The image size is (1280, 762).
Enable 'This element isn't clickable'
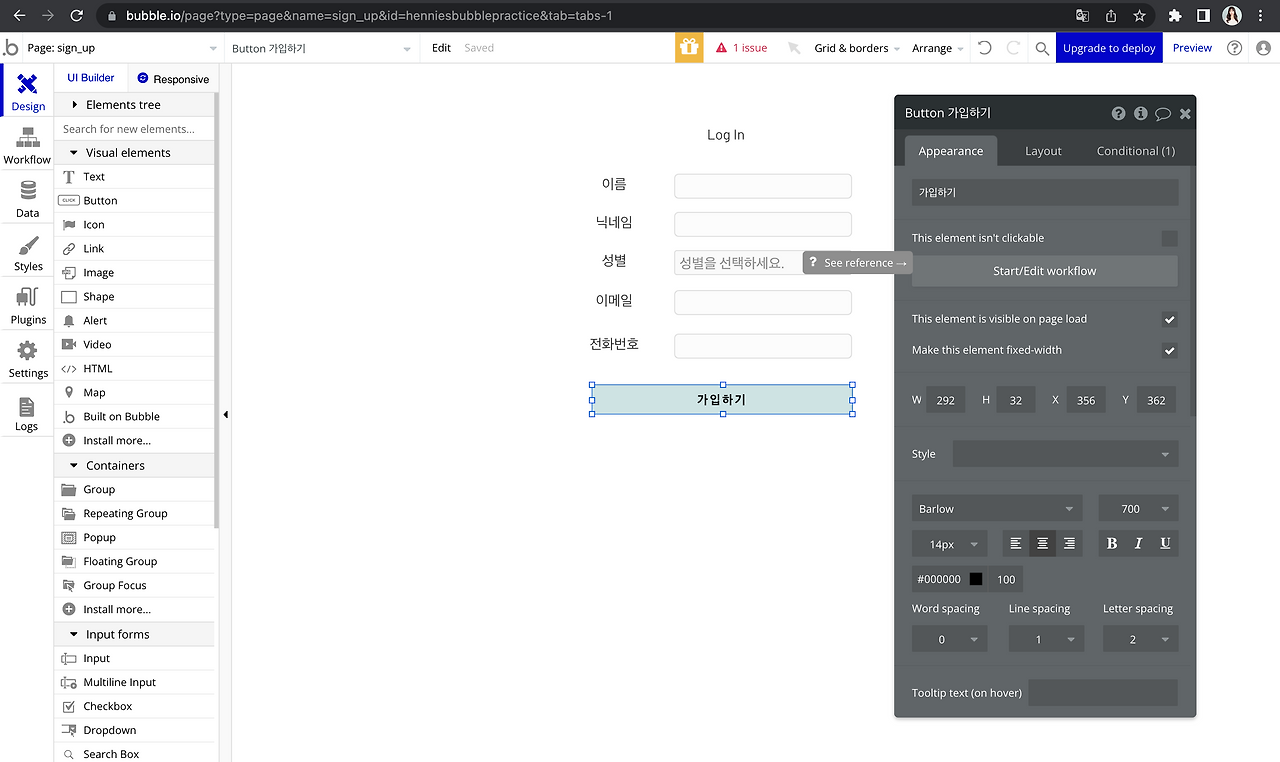click(1169, 238)
